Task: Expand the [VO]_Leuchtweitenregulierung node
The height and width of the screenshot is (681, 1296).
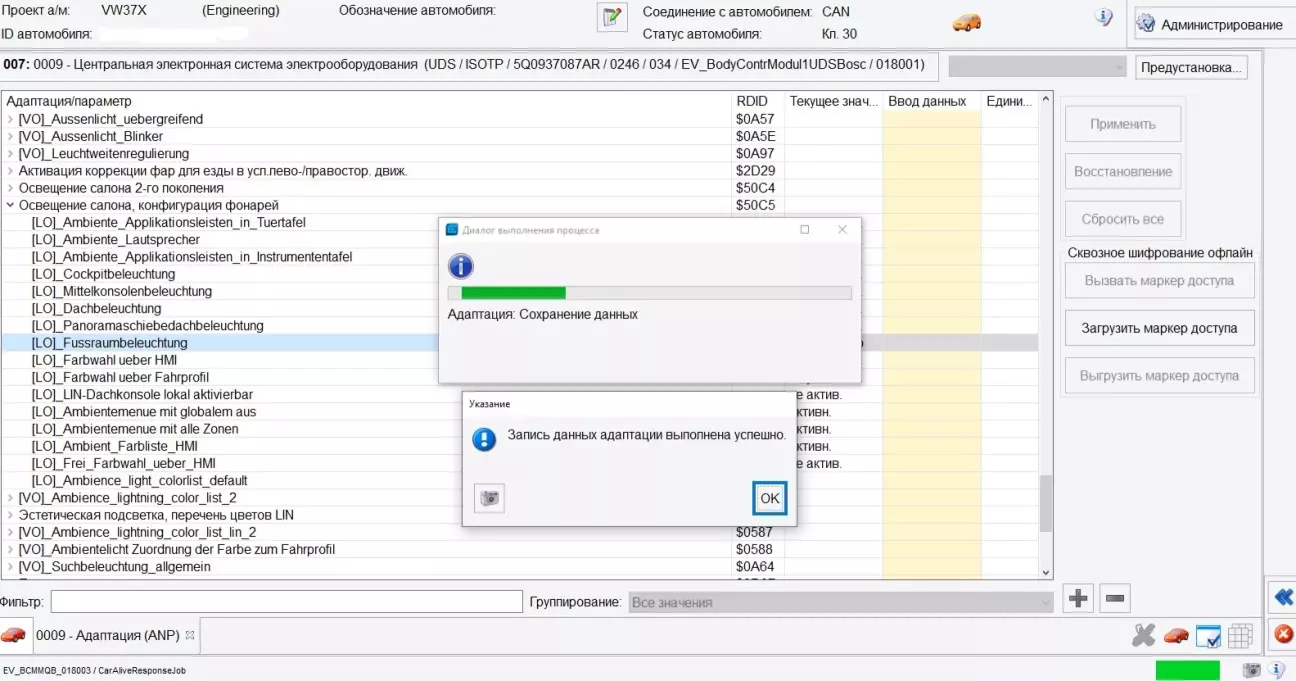Action: pyautogui.click(x=11, y=154)
